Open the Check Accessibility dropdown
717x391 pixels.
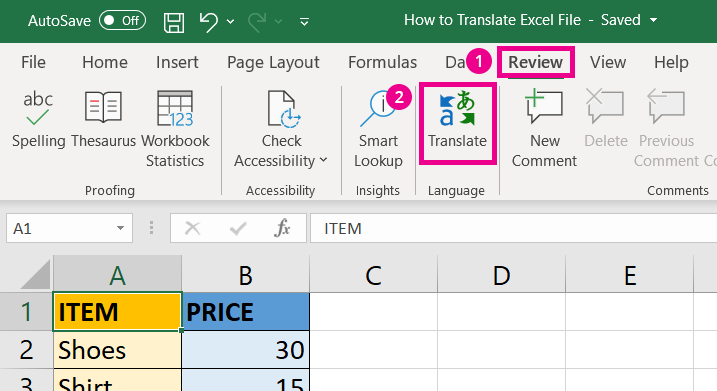[281, 129]
